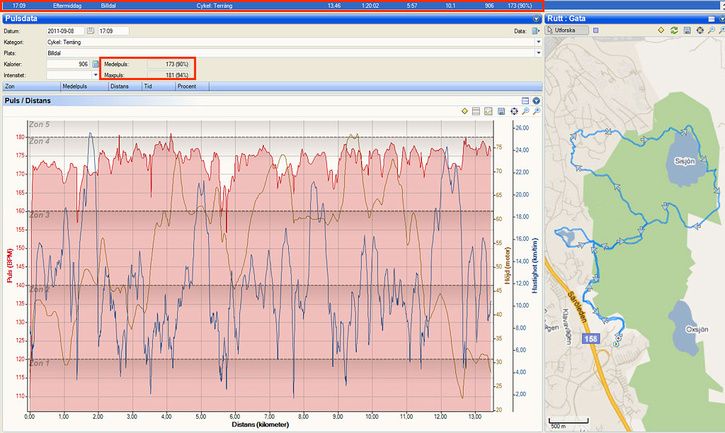Save the route map image

coord(687,30)
